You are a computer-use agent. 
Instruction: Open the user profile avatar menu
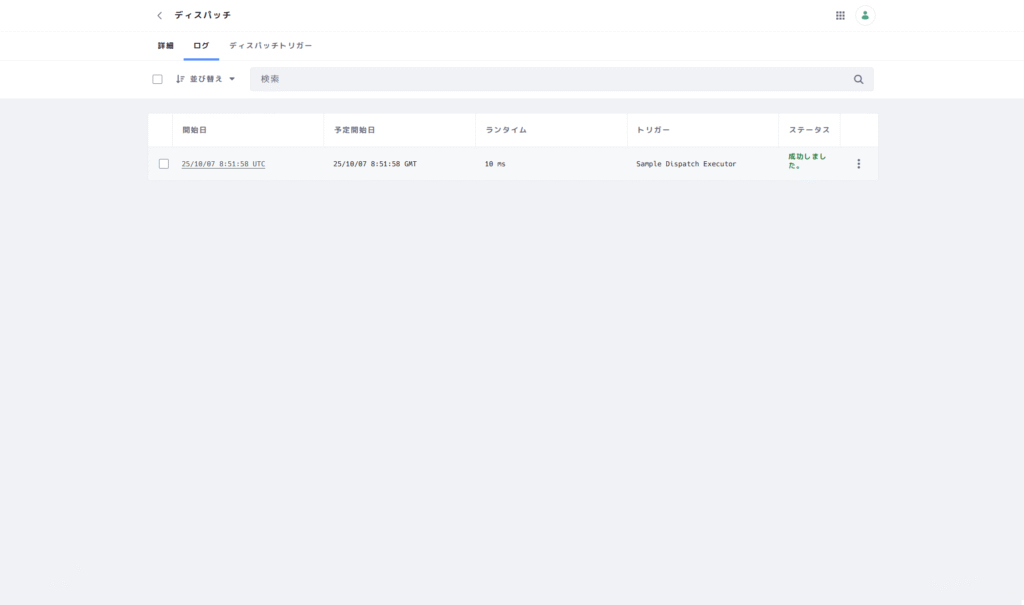tap(865, 16)
